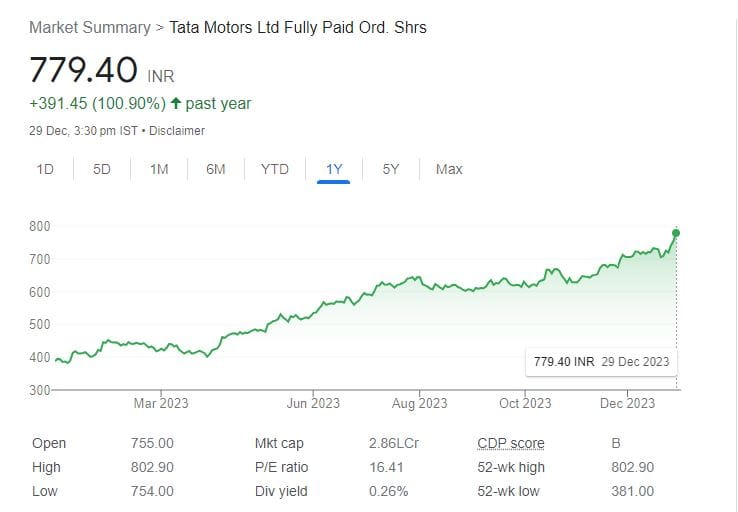Show the 1M chart range
Viewport: 738px width, 512px height.
(x=159, y=169)
